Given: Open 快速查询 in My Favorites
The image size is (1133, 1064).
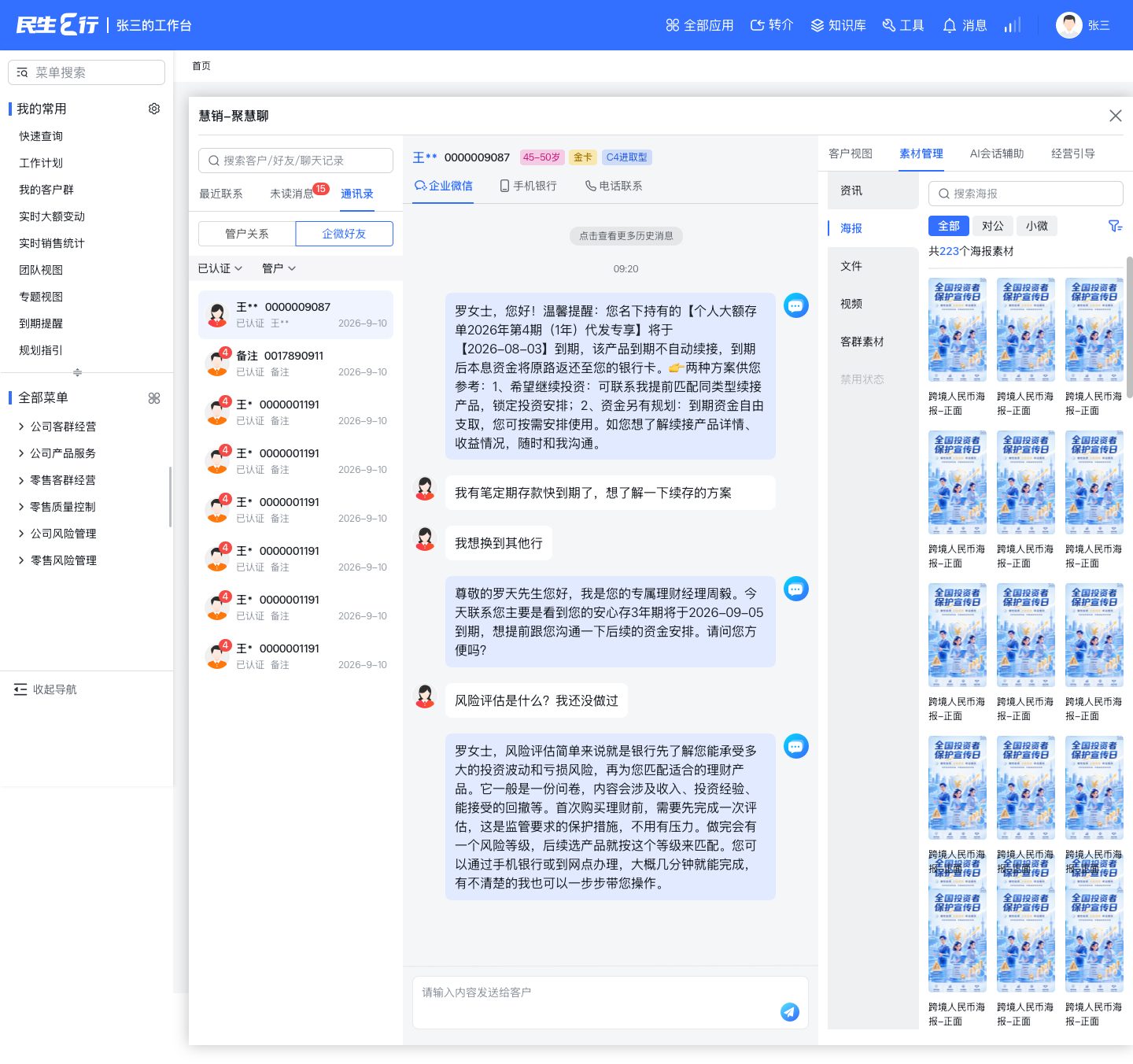Looking at the screenshot, I should [x=41, y=136].
